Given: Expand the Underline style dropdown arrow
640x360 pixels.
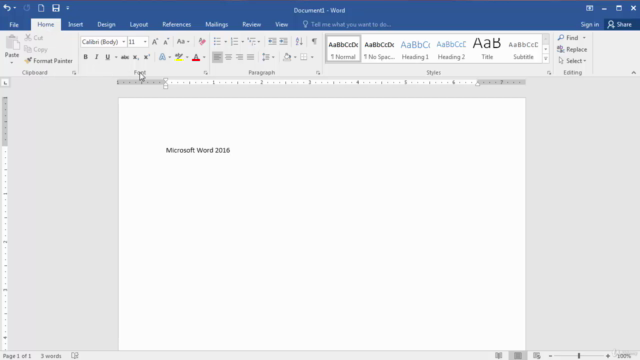Looking at the screenshot, I should pos(116,57).
